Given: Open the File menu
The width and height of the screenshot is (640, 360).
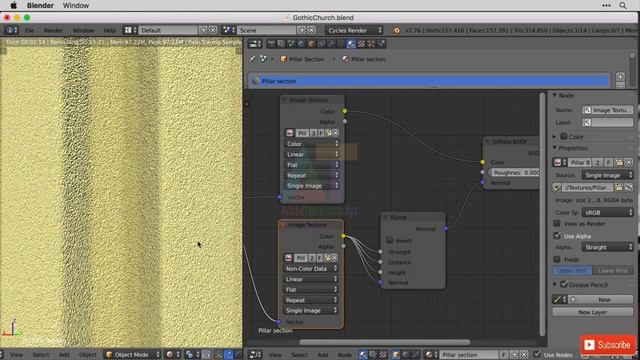Looking at the screenshot, I should pyautogui.click(x=29, y=30).
